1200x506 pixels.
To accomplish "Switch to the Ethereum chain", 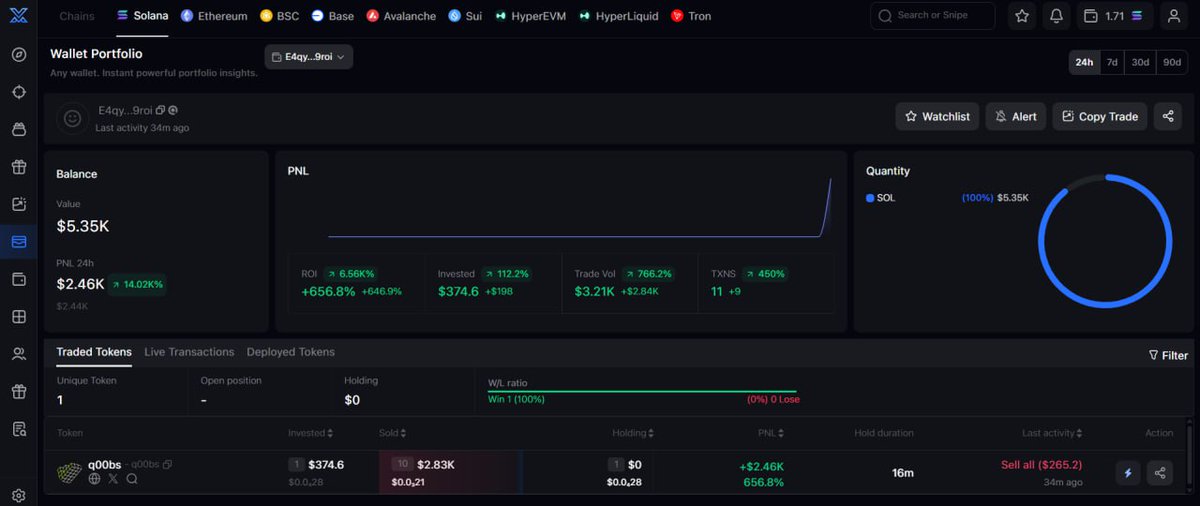I will [214, 16].
